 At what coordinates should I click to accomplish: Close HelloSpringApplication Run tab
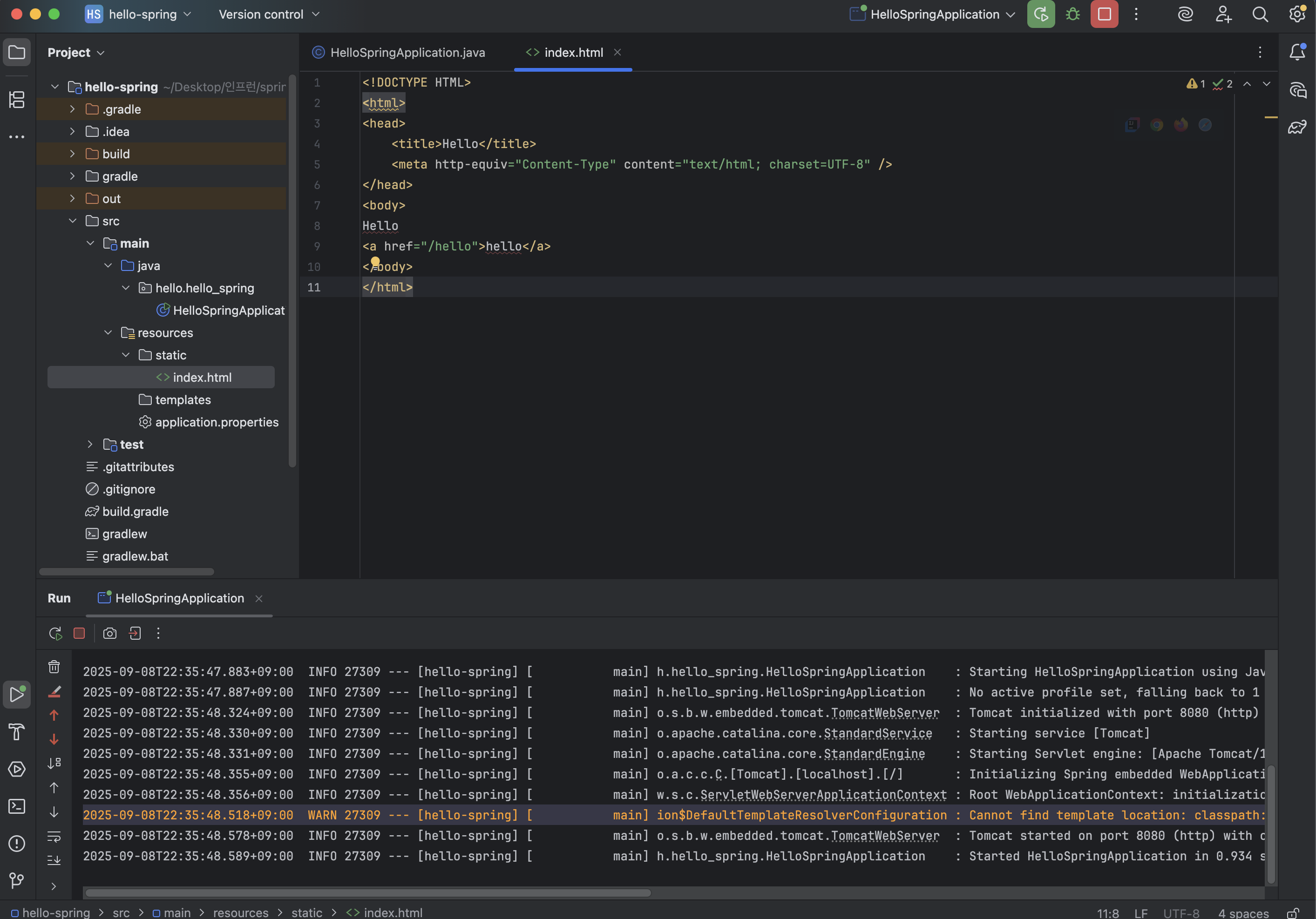259,599
